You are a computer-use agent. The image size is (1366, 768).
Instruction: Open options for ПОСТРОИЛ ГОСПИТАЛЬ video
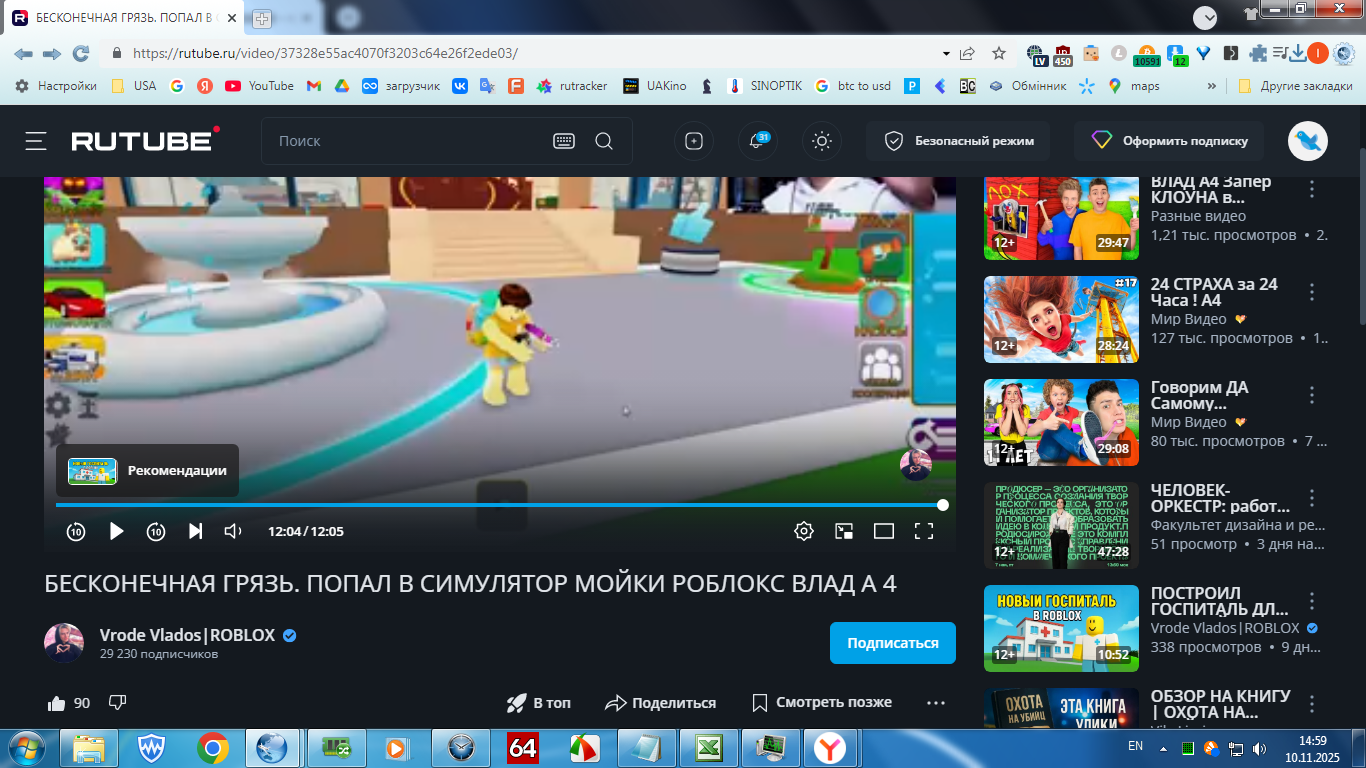coord(1313,600)
